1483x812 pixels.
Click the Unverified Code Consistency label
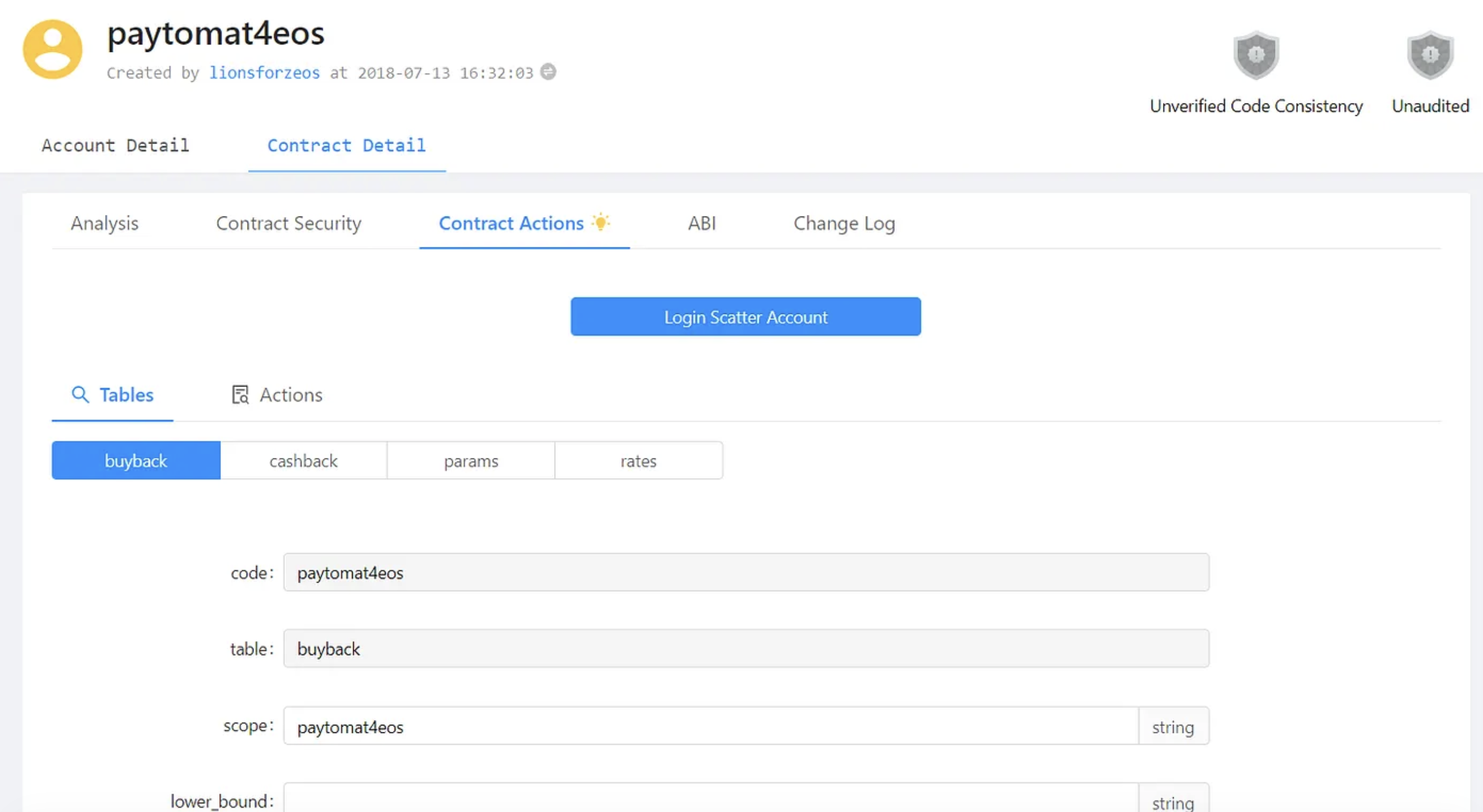click(x=1256, y=106)
